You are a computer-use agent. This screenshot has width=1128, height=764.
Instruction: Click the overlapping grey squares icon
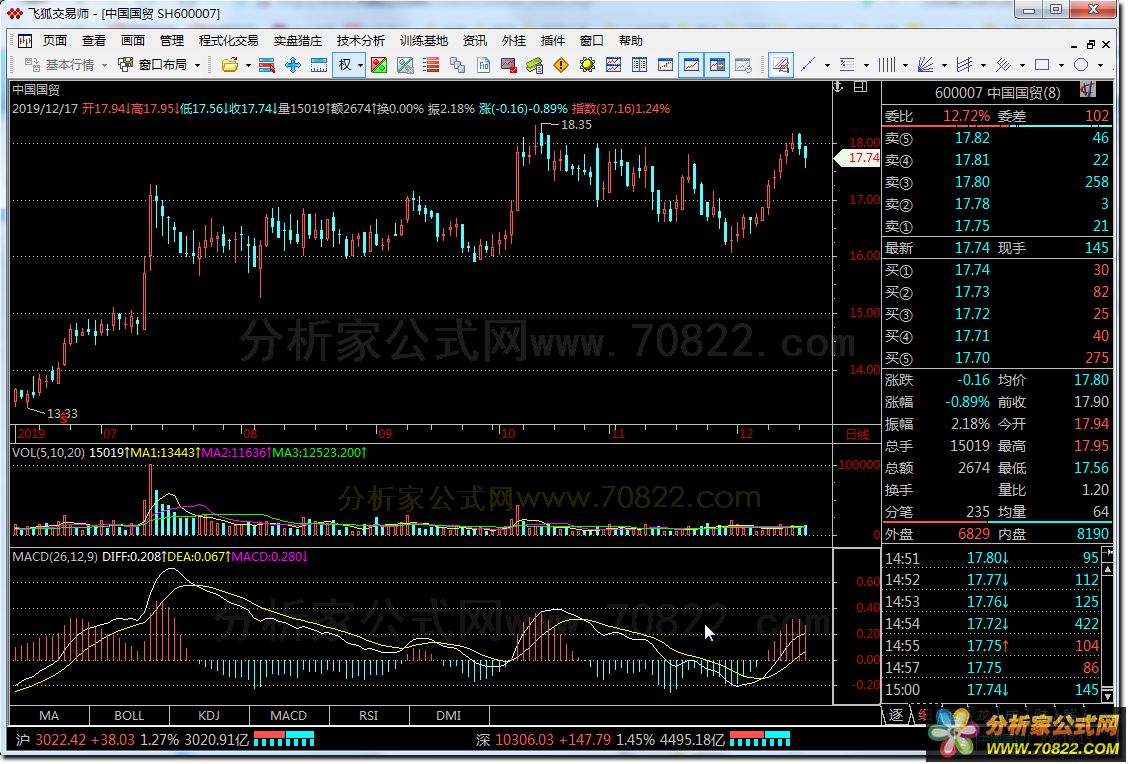tap(457, 65)
